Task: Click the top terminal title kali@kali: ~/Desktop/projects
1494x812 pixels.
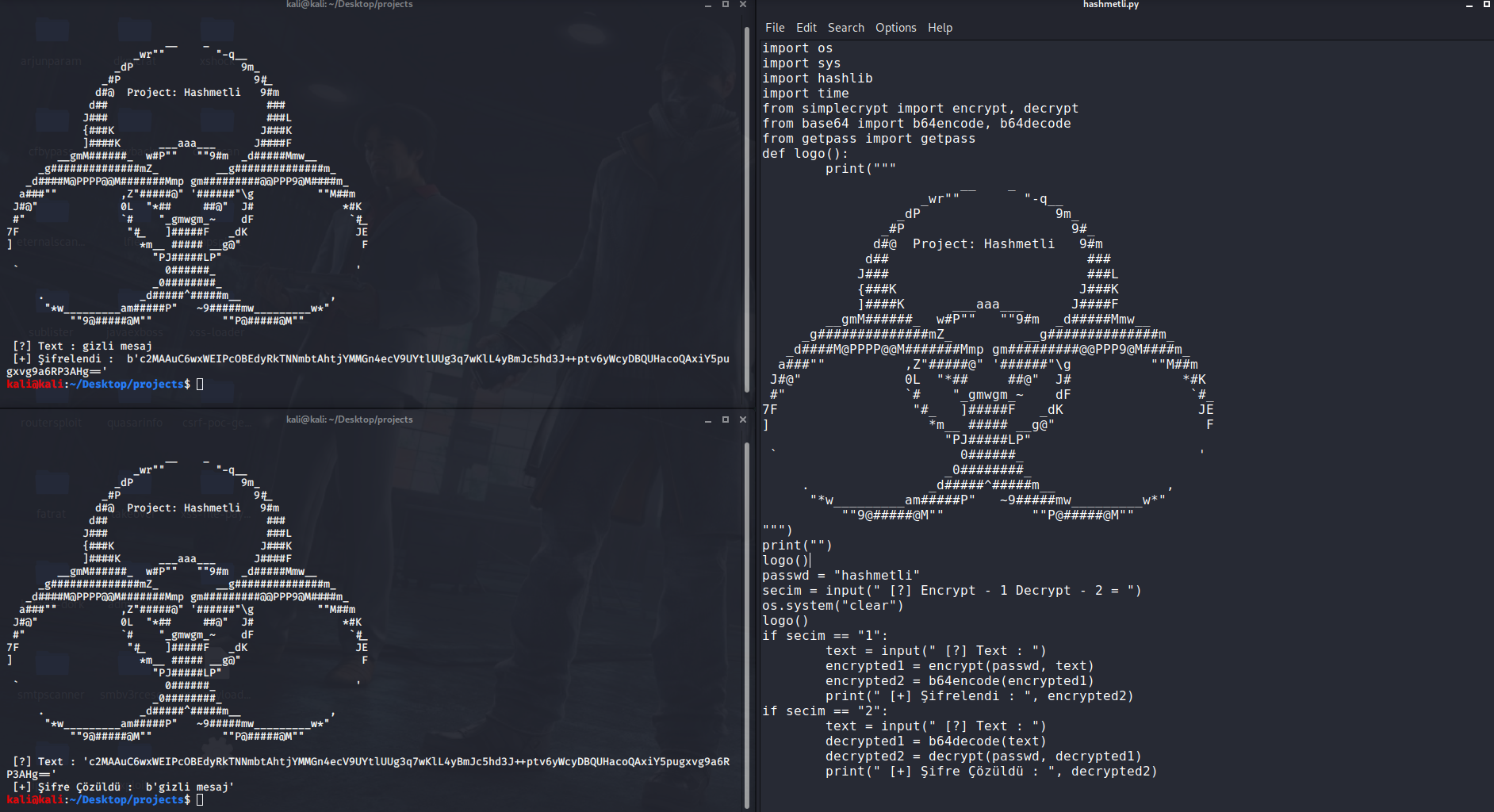Action: point(350,5)
